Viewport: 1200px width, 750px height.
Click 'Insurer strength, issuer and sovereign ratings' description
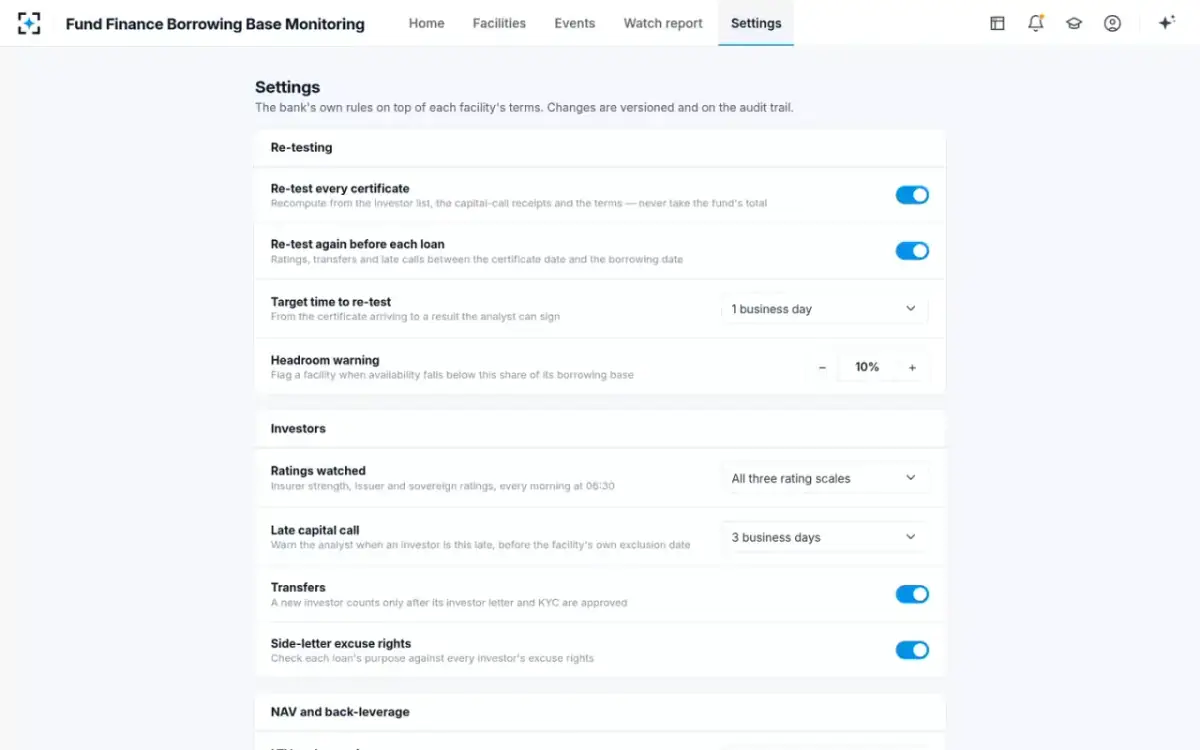(x=443, y=486)
